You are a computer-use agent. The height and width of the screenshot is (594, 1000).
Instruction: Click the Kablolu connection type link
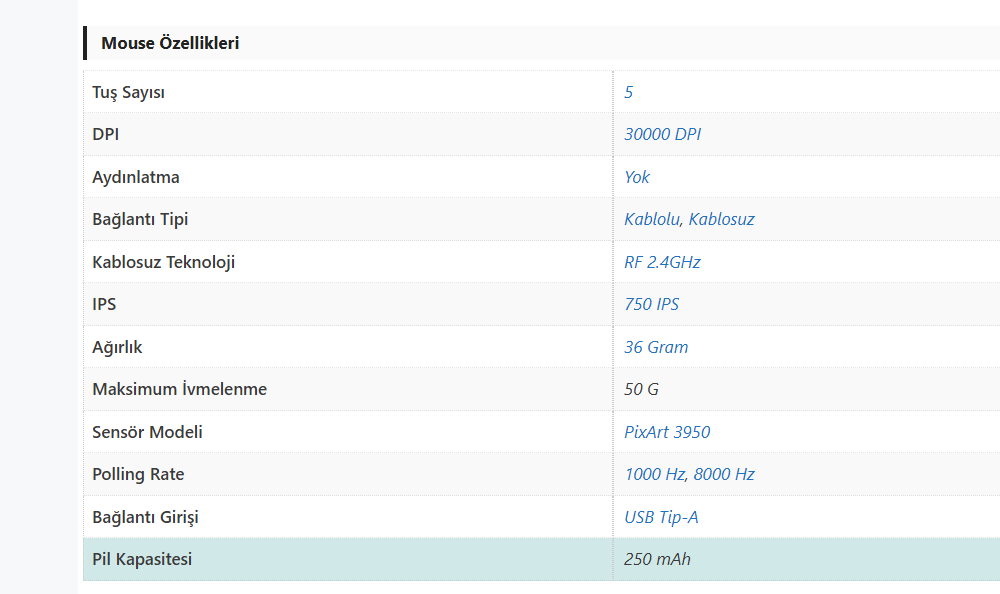(653, 219)
